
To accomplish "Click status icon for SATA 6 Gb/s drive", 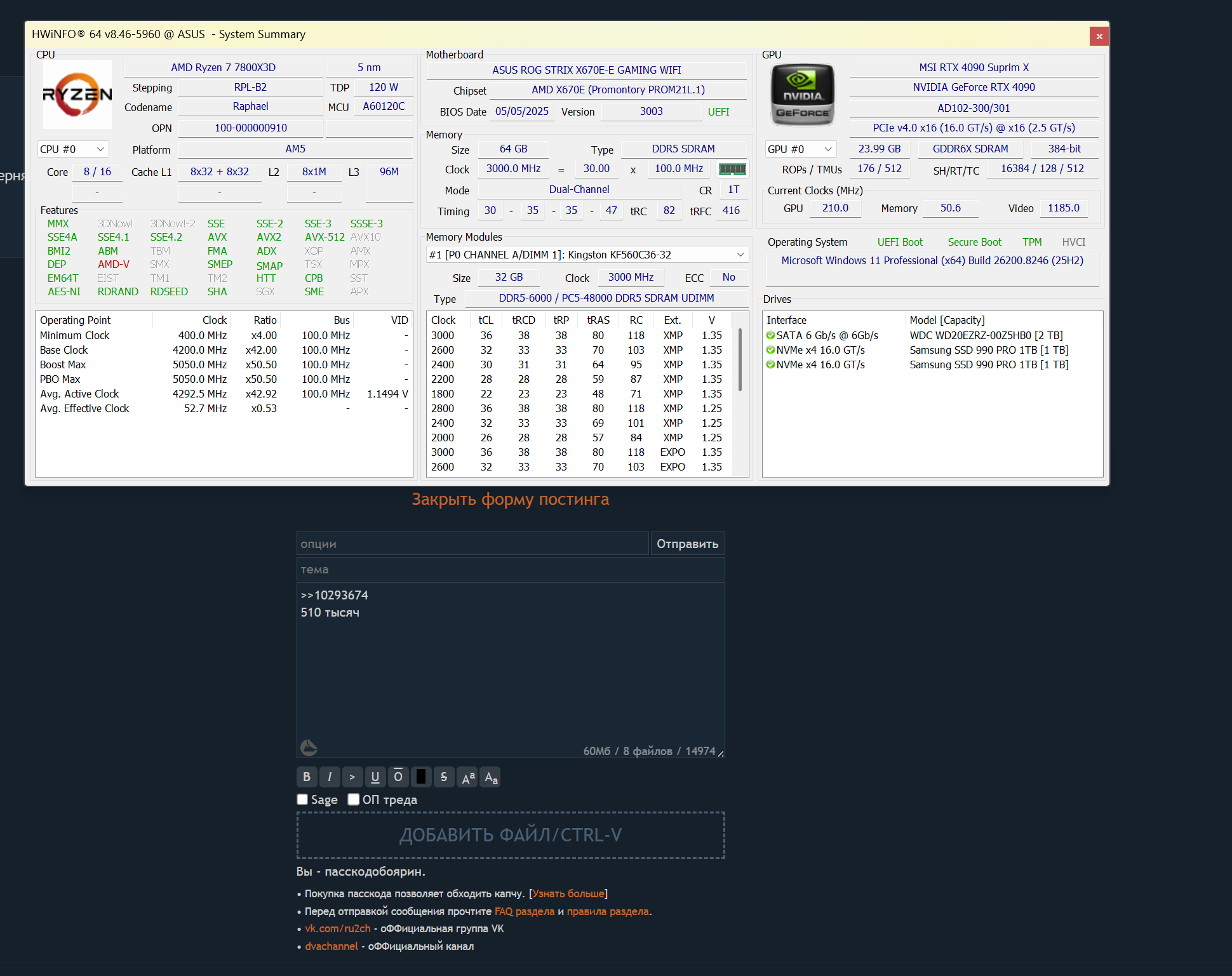I will coord(770,335).
